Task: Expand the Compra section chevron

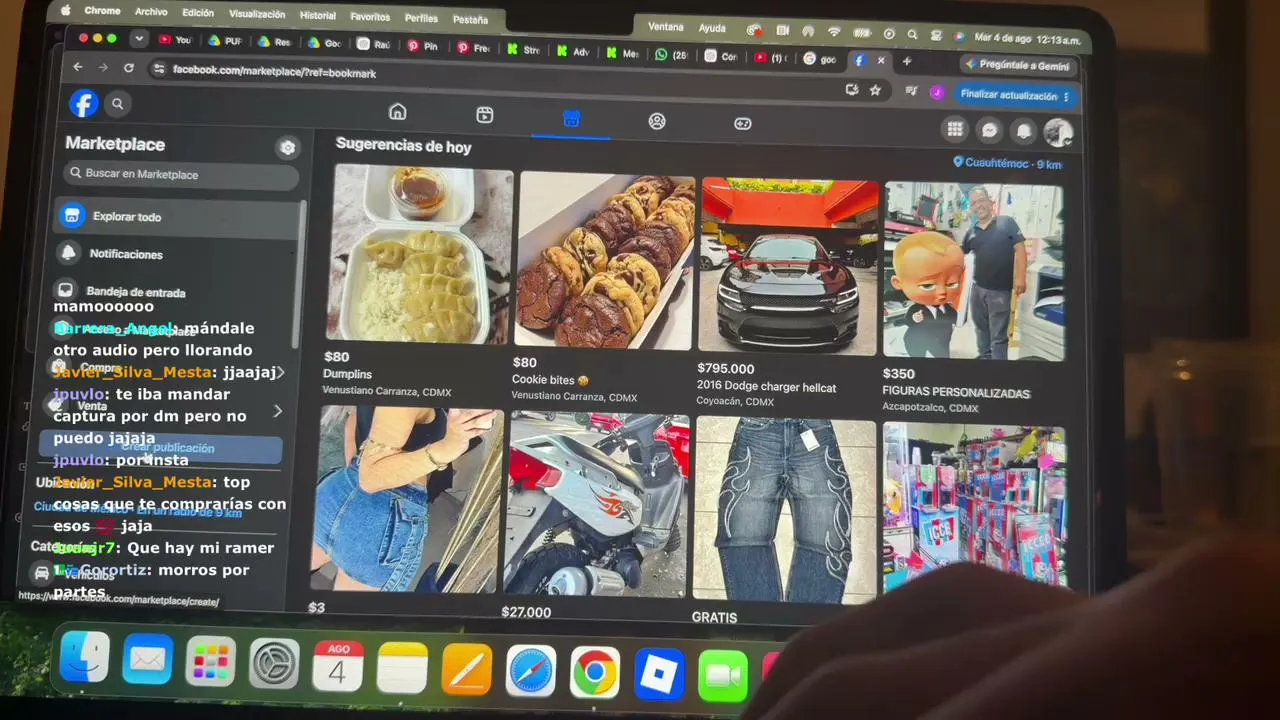Action: (x=280, y=373)
